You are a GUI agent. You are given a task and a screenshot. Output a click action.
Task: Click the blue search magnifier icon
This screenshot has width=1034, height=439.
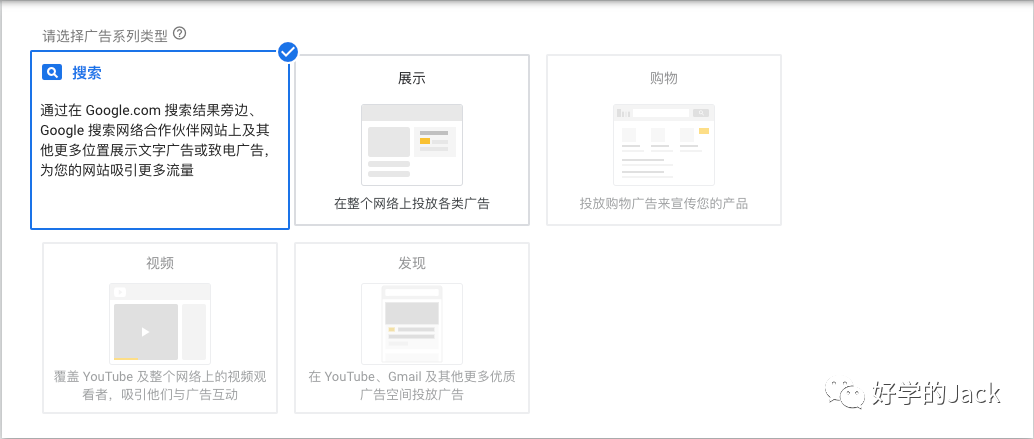(x=51, y=73)
